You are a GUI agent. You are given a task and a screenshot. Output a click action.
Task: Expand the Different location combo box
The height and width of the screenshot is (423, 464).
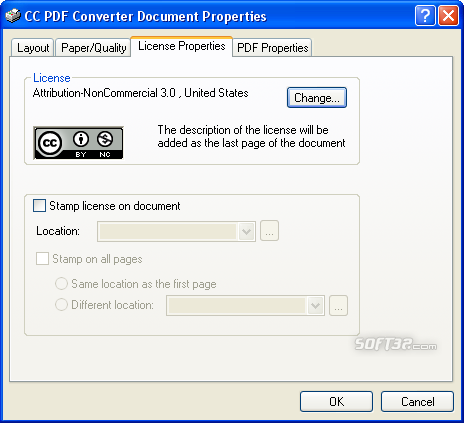click(x=315, y=305)
